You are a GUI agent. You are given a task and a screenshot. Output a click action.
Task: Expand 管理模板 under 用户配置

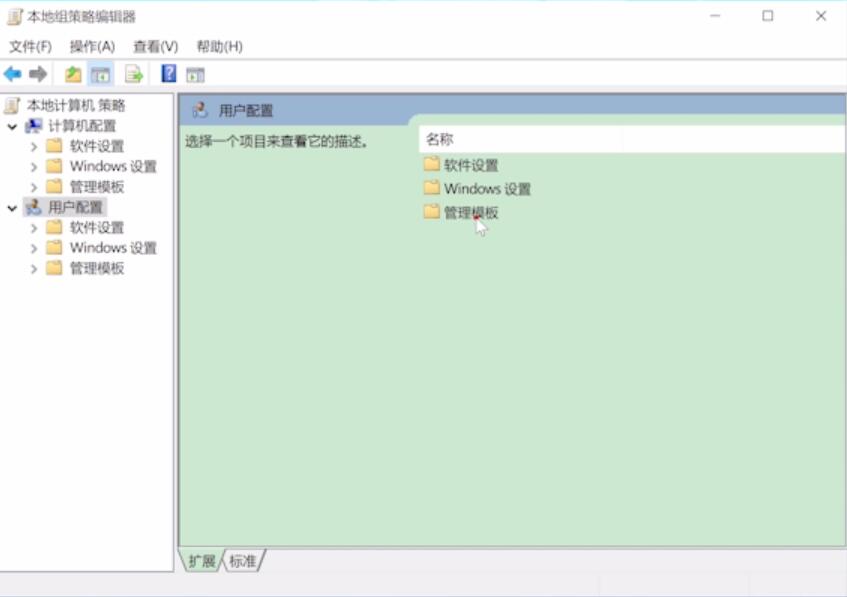pyautogui.click(x=33, y=269)
